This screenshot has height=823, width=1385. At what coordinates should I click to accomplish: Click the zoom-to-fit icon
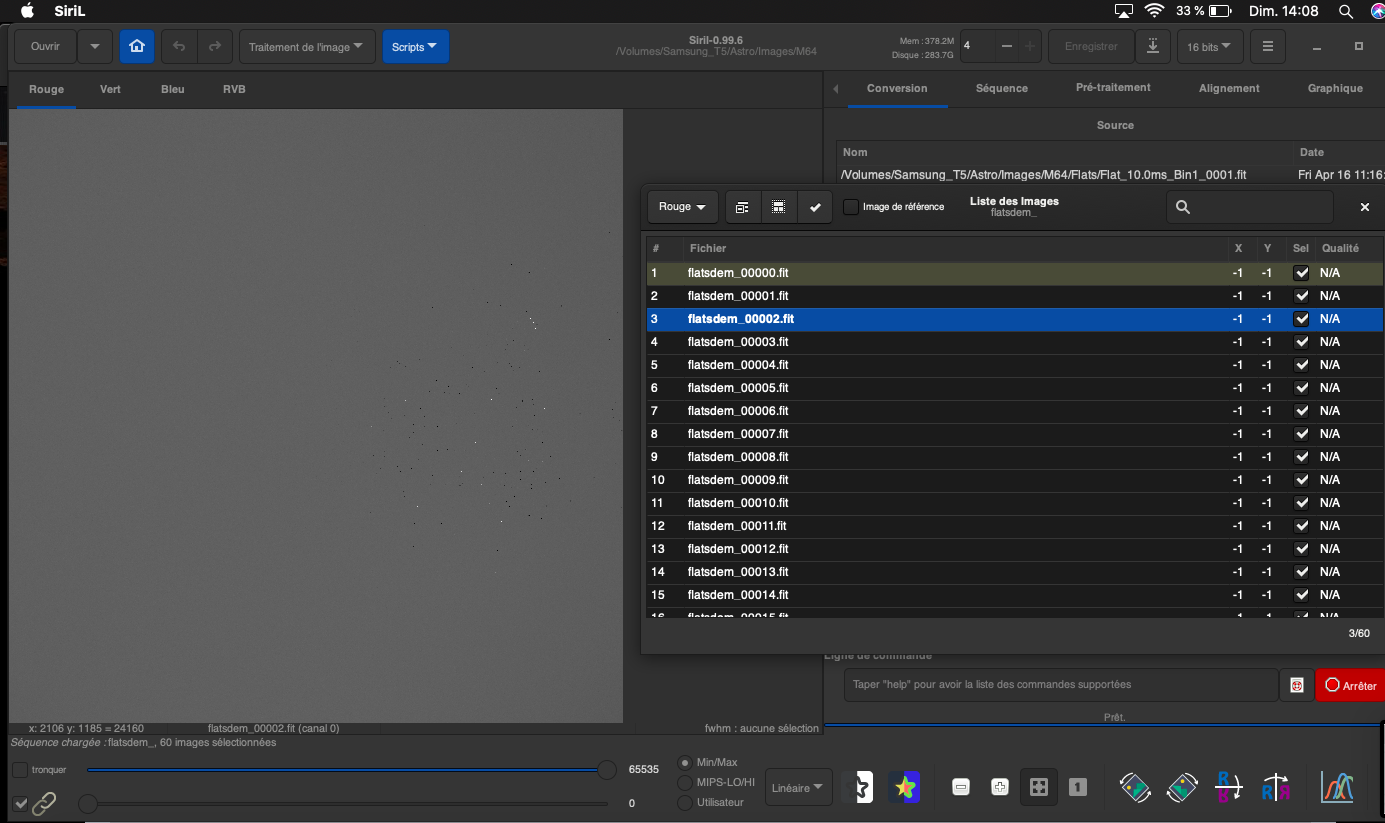(x=1039, y=787)
